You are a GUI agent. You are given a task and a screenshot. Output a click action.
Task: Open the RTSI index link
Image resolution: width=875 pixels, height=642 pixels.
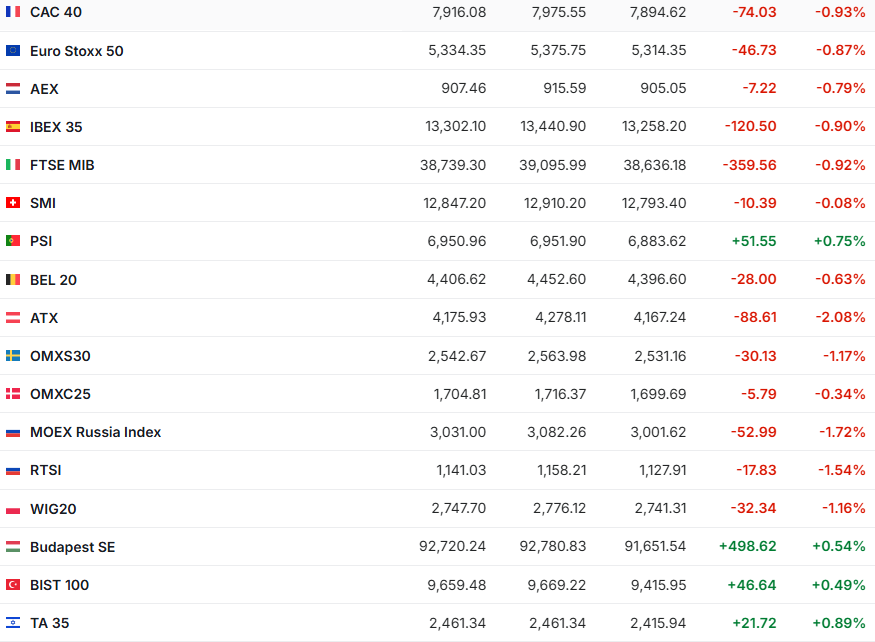46,470
